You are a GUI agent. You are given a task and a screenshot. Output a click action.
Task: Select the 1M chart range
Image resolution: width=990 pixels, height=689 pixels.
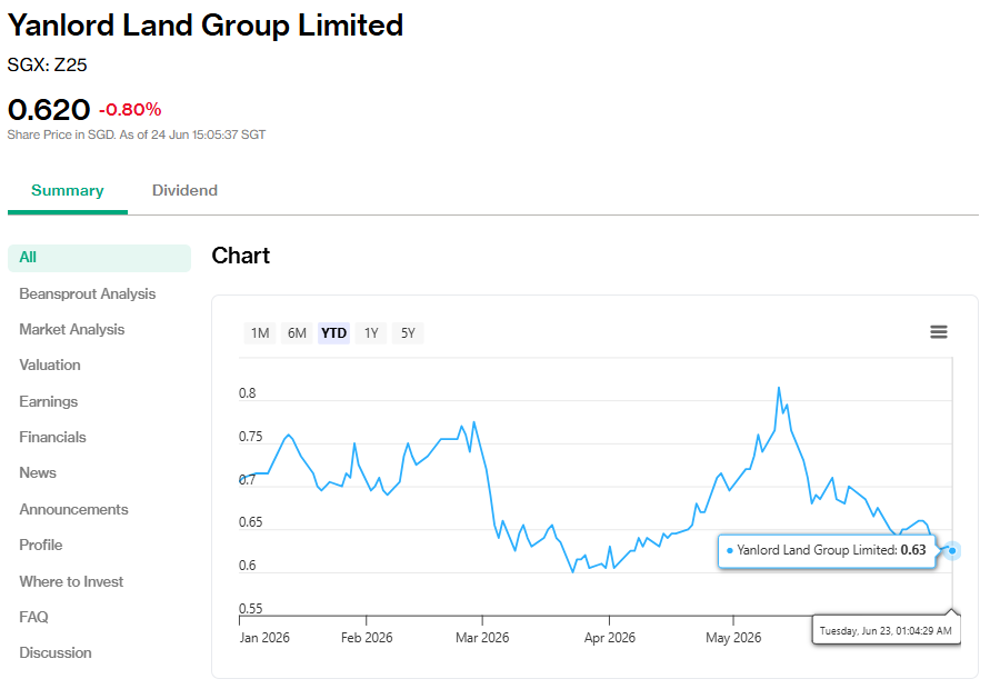pyautogui.click(x=260, y=333)
